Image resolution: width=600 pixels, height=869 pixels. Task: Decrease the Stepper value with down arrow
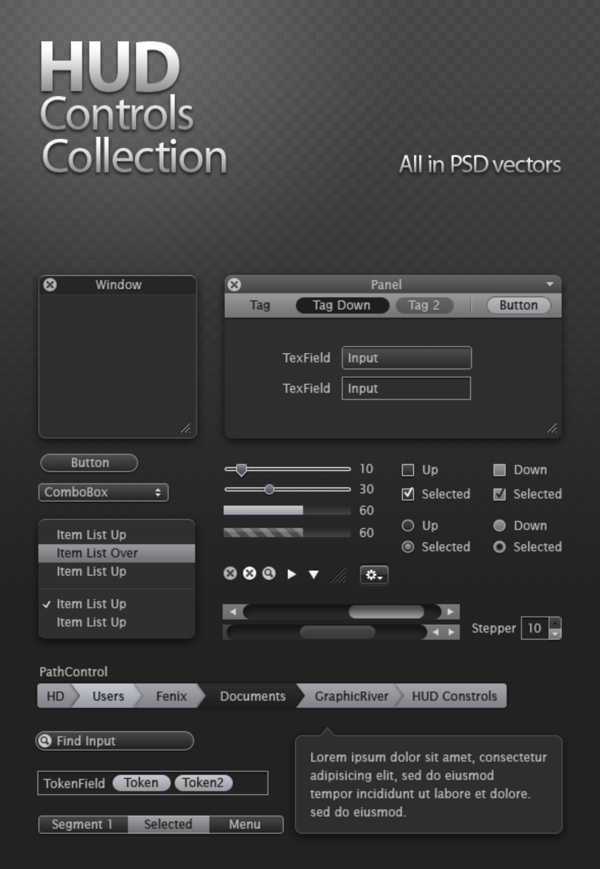tap(555, 634)
